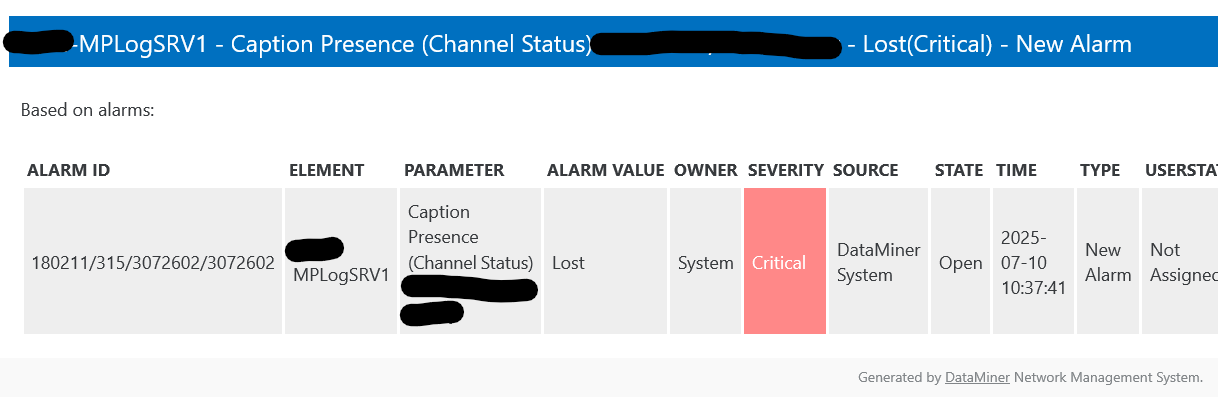Click the System owner cell

point(706,261)
